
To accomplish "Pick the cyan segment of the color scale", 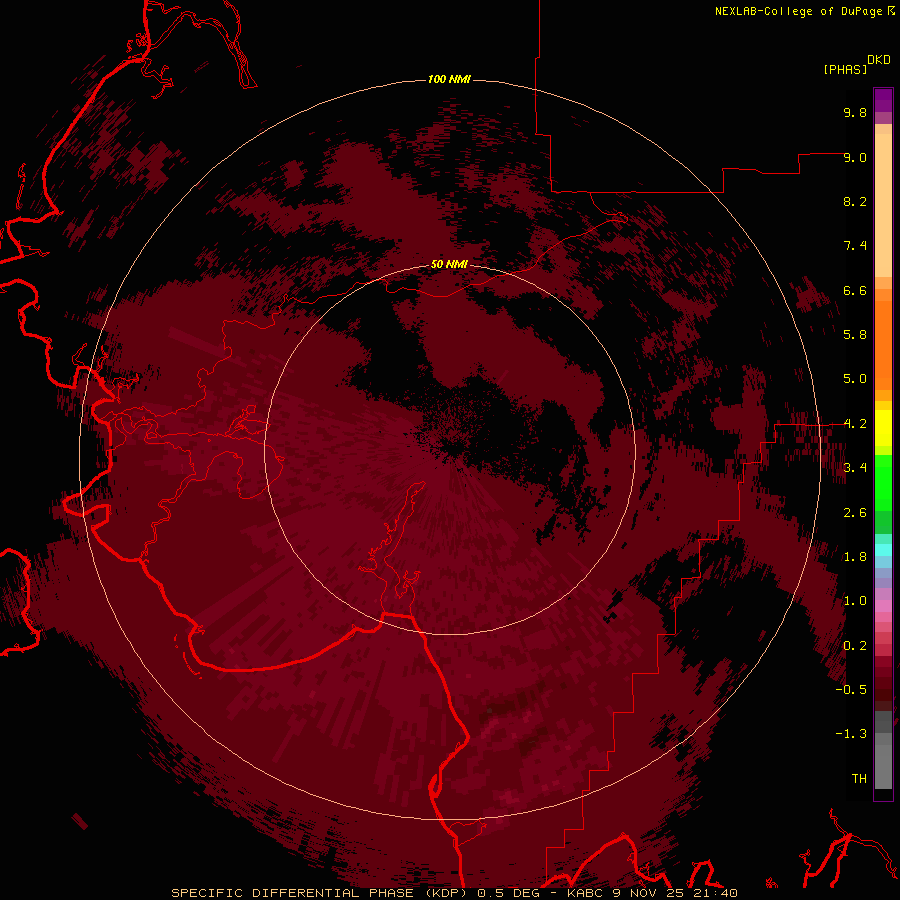I will (x=883, y=550).
